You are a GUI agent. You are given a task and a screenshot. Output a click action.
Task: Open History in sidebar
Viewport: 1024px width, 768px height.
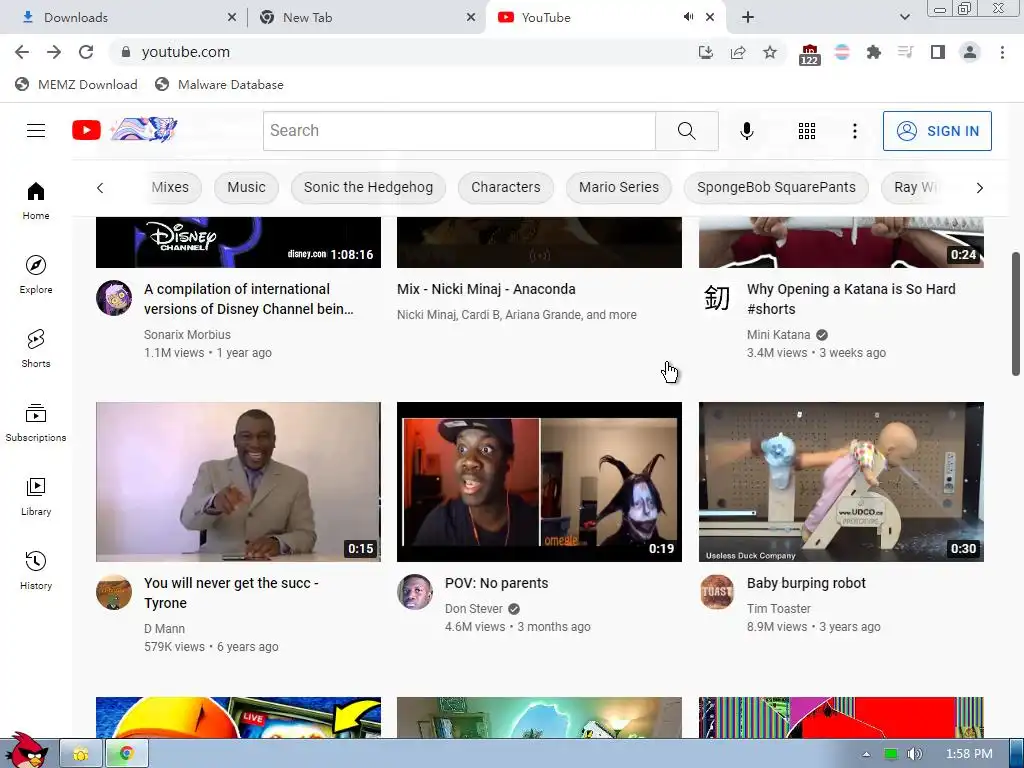click(x=36, y=570)
